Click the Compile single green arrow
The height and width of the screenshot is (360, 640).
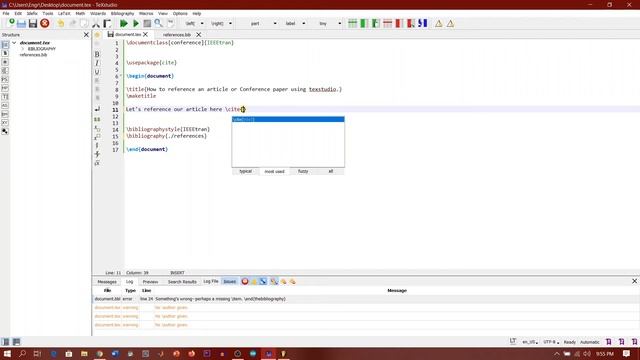(x=136, y=24)
